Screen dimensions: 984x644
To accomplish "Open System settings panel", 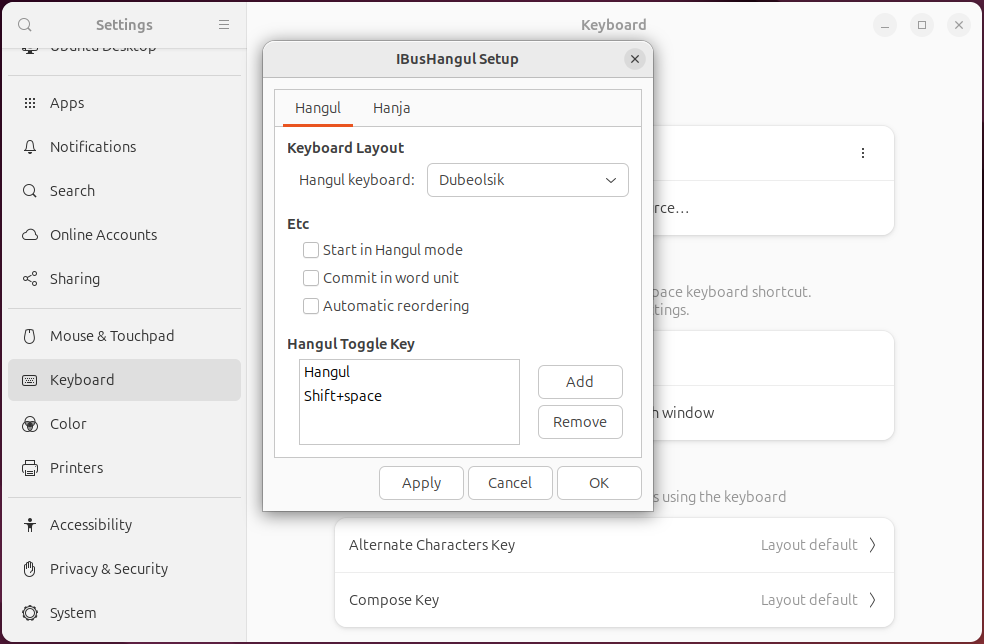I will point(124,613).
